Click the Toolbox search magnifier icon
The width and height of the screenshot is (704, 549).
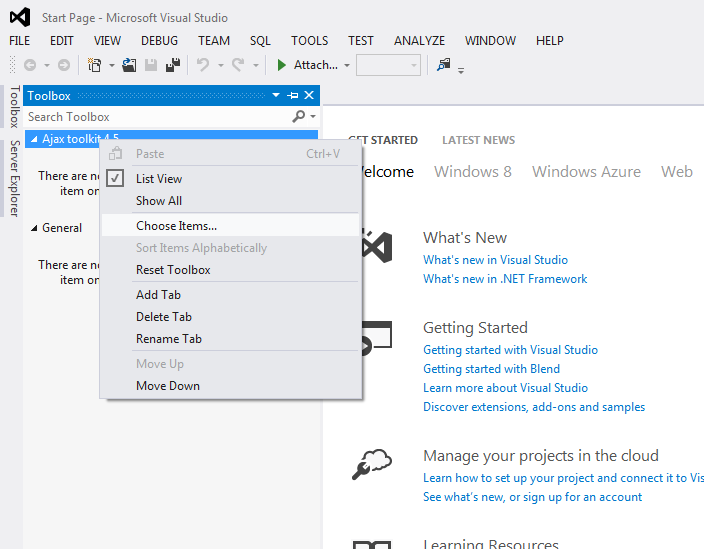click(x=299, y=116)
